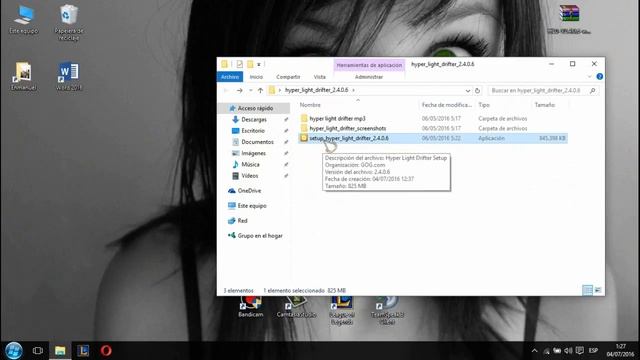The width and height of the screenshot is (640, 360).
Task: Select hyper_light_drifter_screenshots folder
Action: coord(347,128)
